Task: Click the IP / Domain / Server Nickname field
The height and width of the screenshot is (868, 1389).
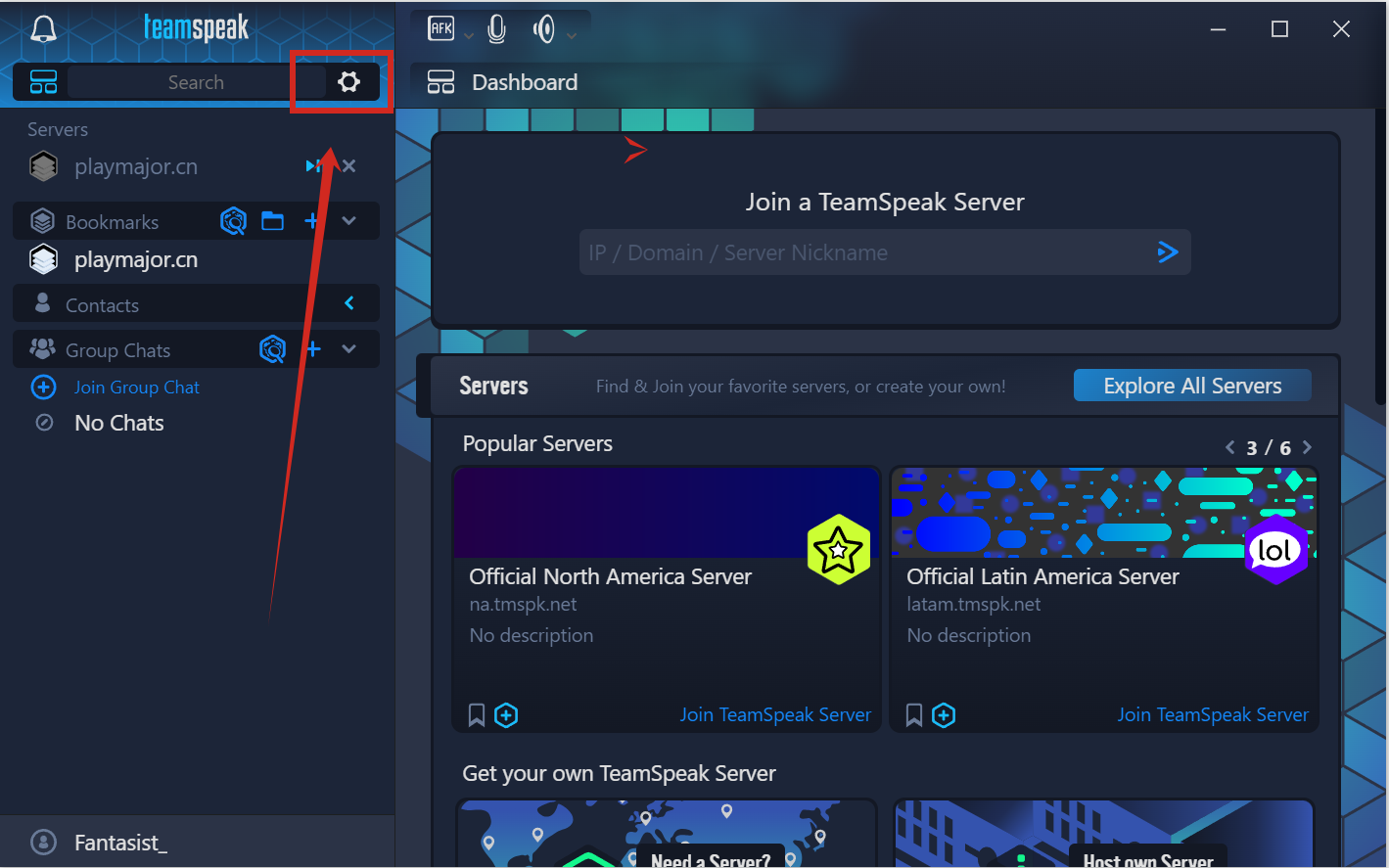Action: click(885, 252)
